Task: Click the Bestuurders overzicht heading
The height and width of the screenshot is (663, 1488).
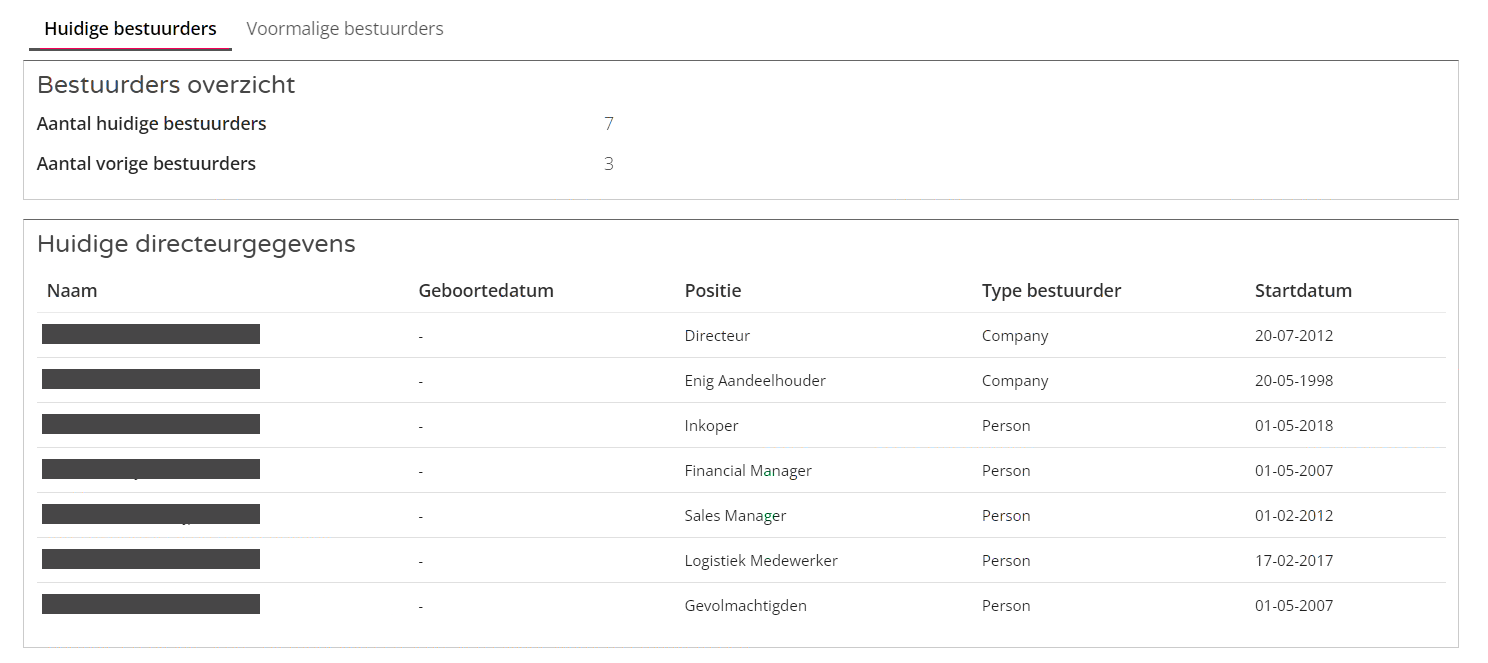Action: click(166, 85)
